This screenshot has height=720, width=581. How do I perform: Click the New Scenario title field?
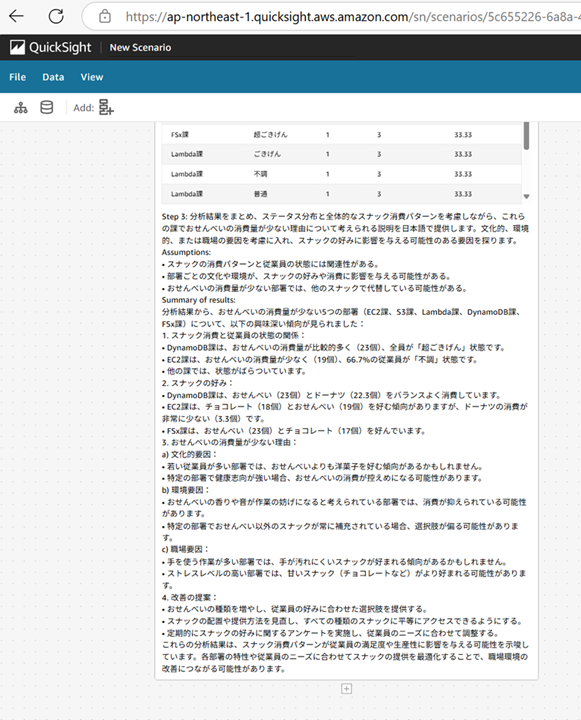[x=232, y=48]
